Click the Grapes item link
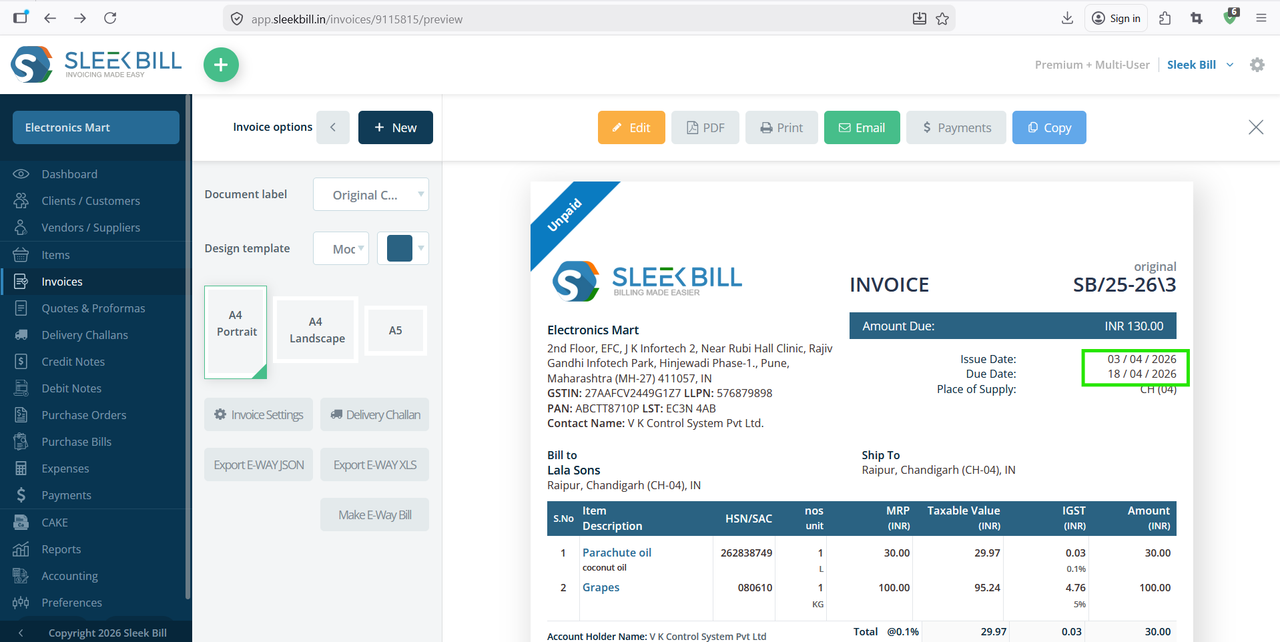Screen dimensions: 1280x642 601,587
